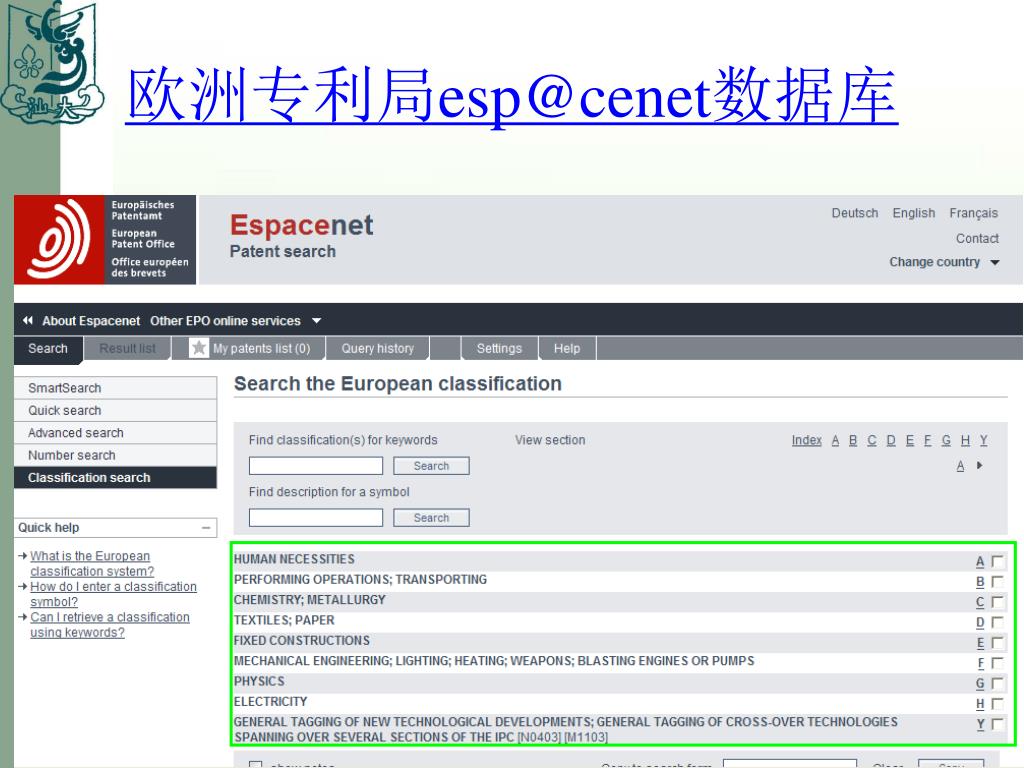
Task: Switch language to Français
Action: (x=973, y=213)
